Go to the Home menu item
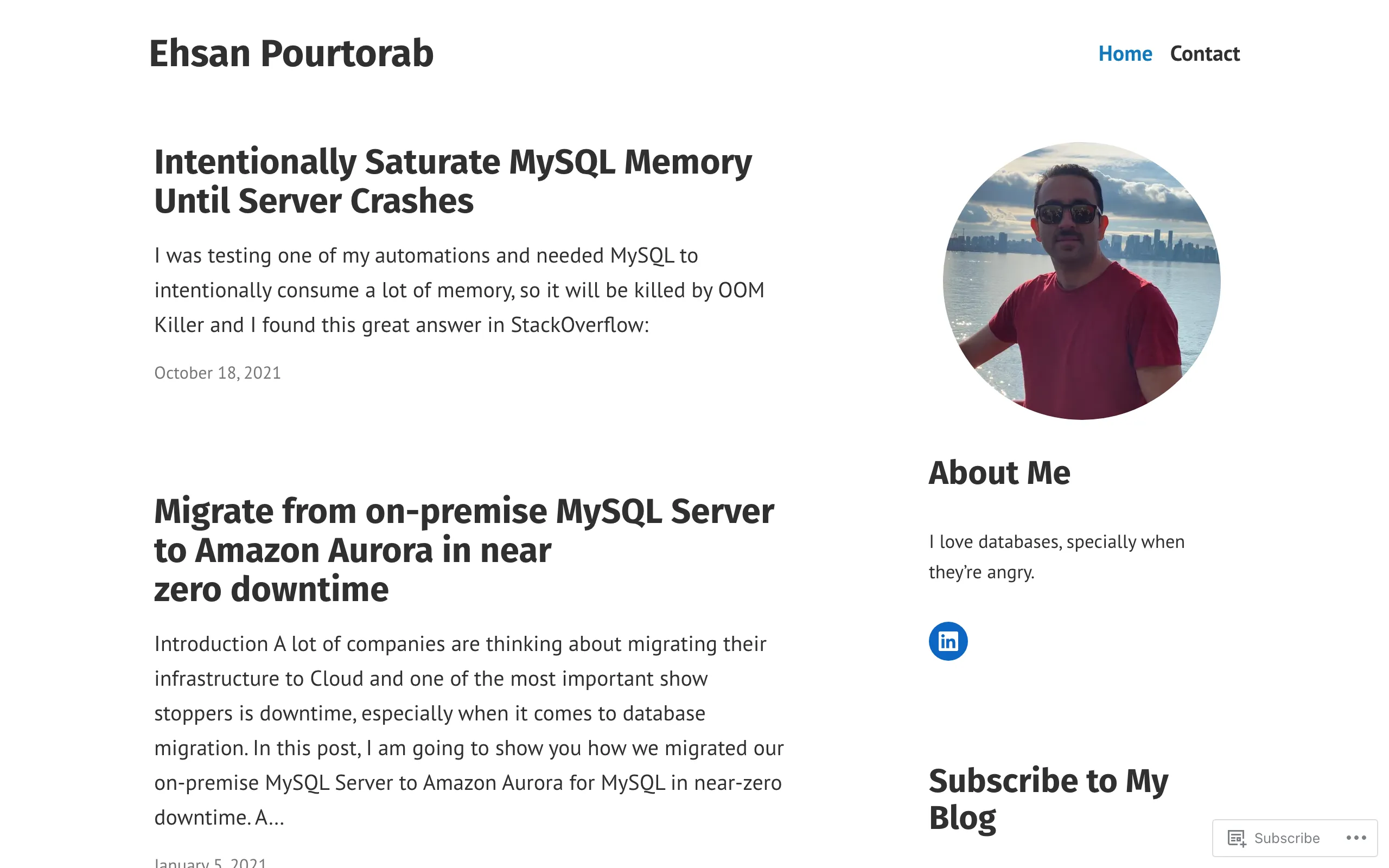 tap(1124, 53)
